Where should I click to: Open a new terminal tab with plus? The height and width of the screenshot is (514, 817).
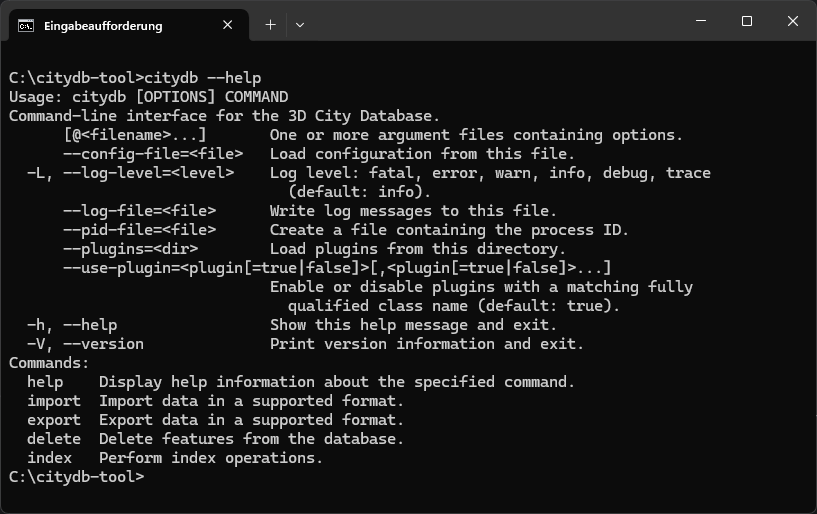point(270,25)
